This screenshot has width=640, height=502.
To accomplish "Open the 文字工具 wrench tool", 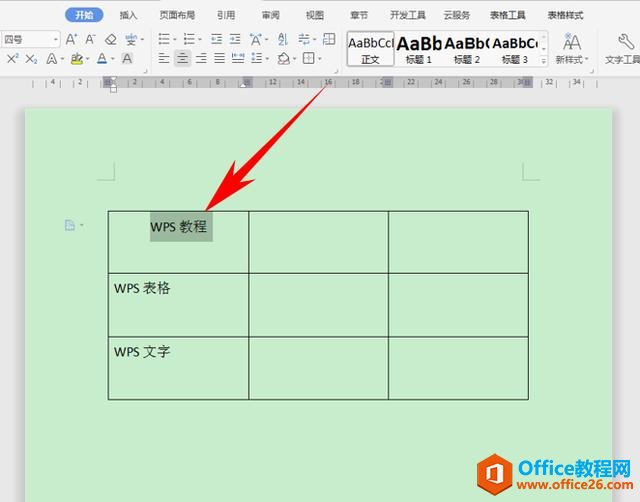I will 623,49.
